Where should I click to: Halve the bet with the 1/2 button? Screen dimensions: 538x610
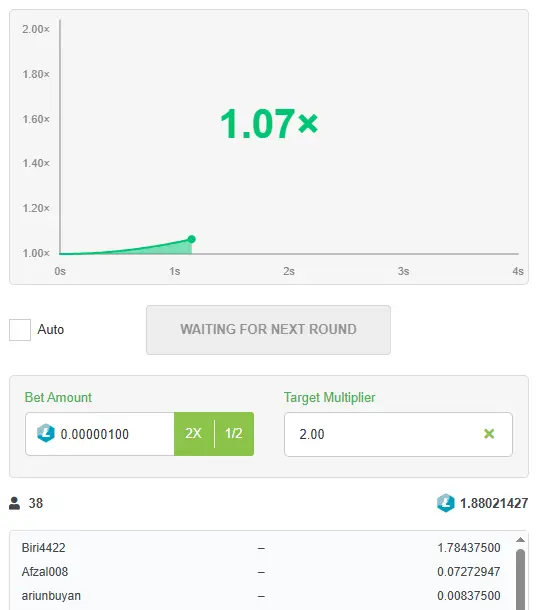[234, 434]
